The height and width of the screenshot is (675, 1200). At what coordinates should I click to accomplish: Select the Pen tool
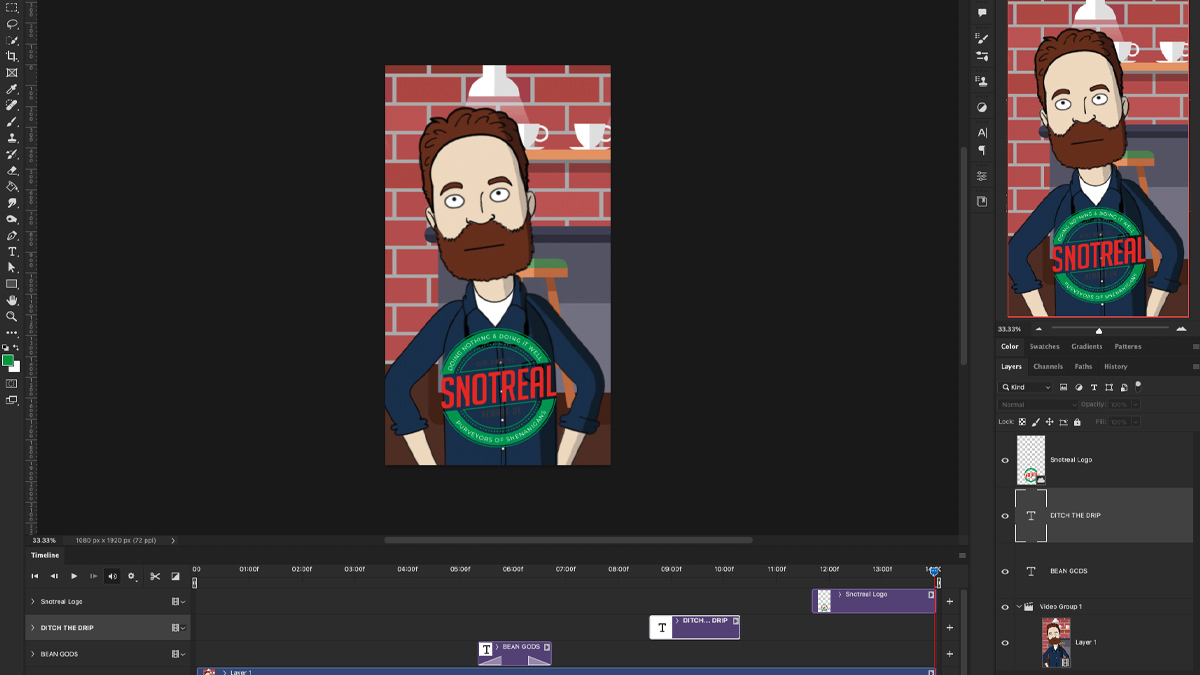coord(12,235)
